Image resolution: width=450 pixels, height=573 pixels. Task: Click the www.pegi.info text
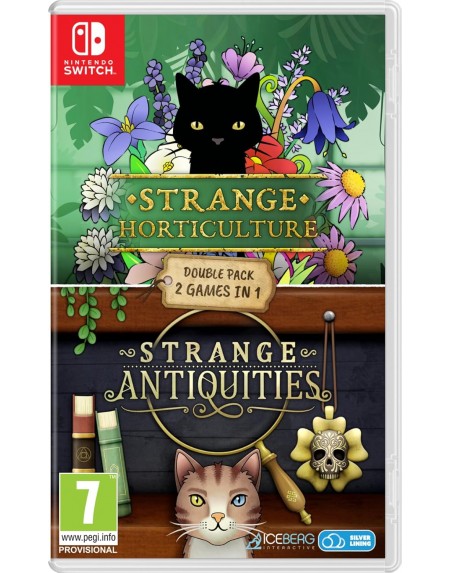tap(88, 538)
